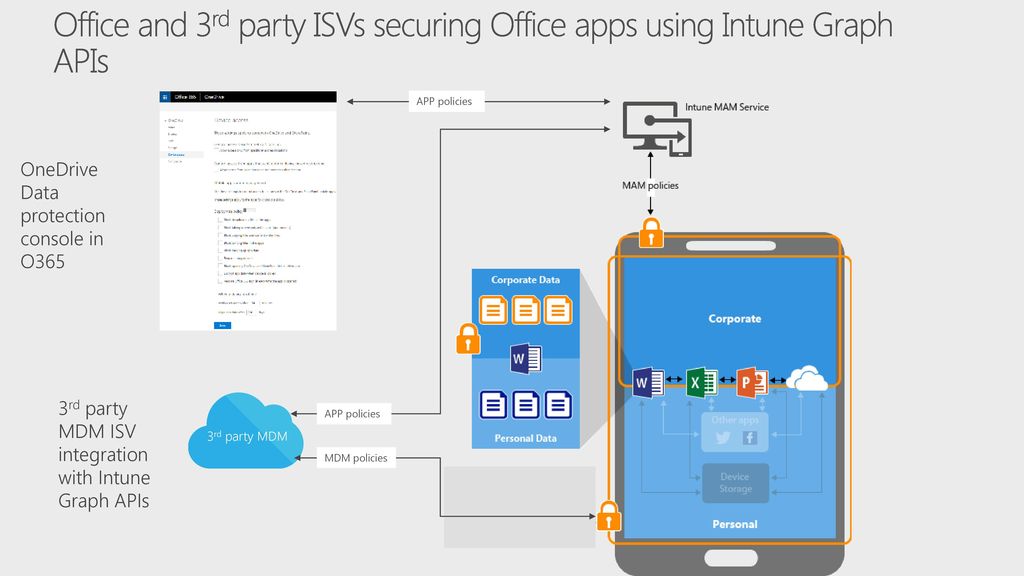
Task: Click the APP policies label near MDM cloud
Action: 353,413
